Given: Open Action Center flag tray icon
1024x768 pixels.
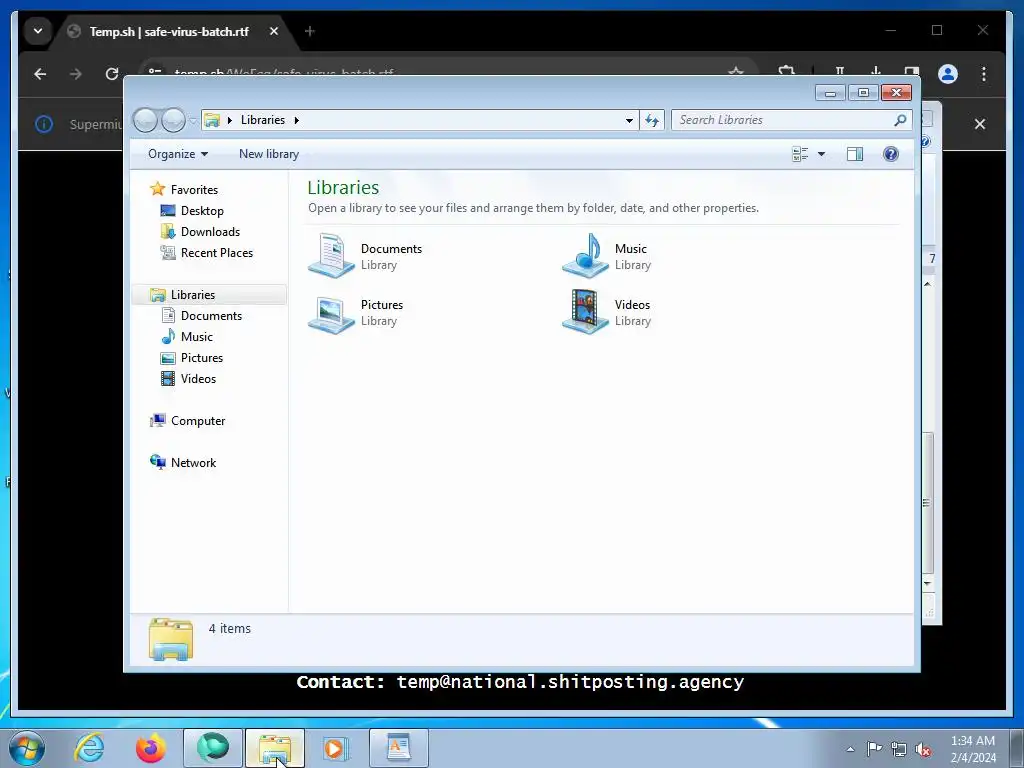Looking at the screenshot, I should click(x=874, y=749).
